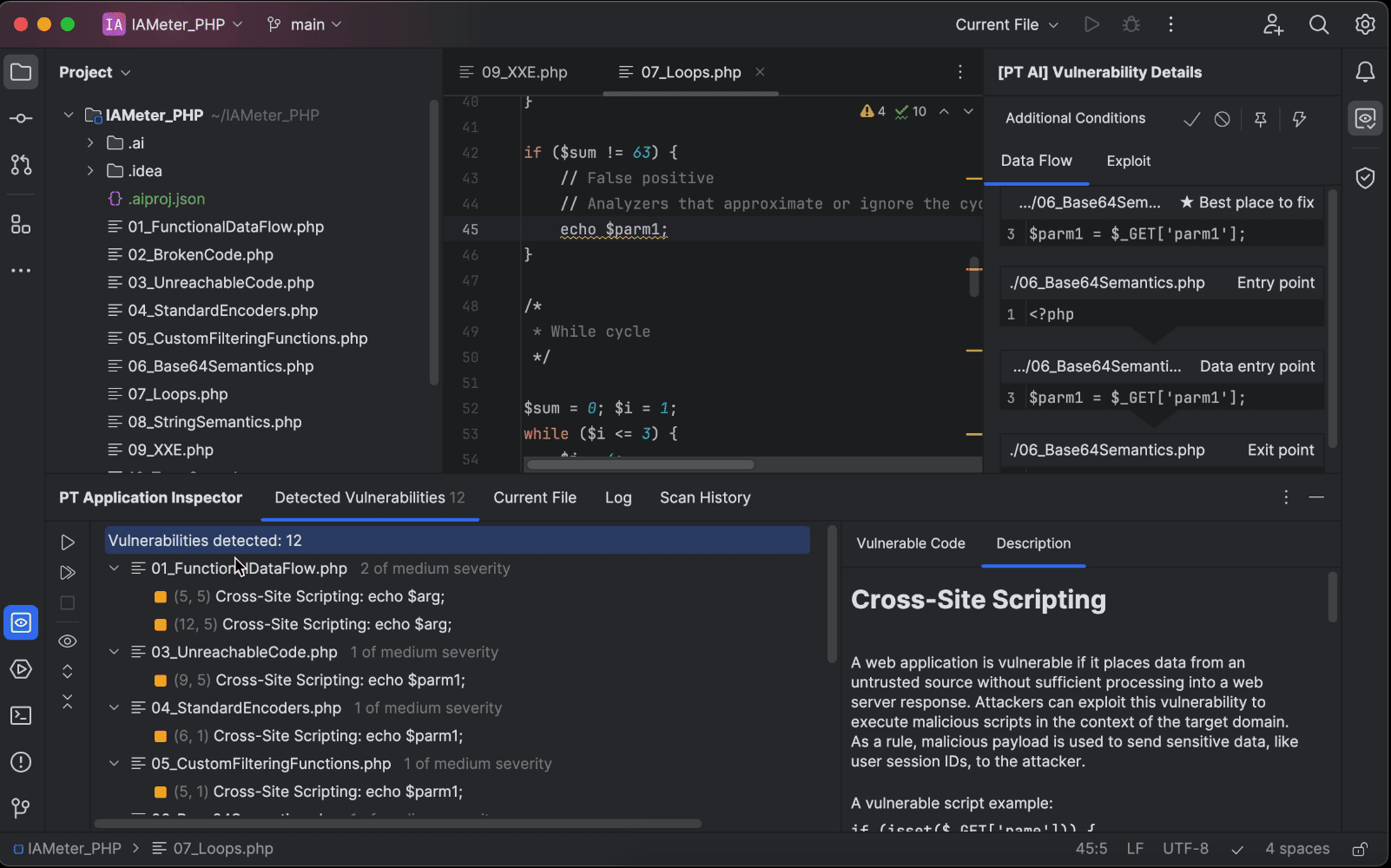The width and height of the screenshot is (1391, 868).
Task: Open the Terminal tool window
Action: click(21, 715)
